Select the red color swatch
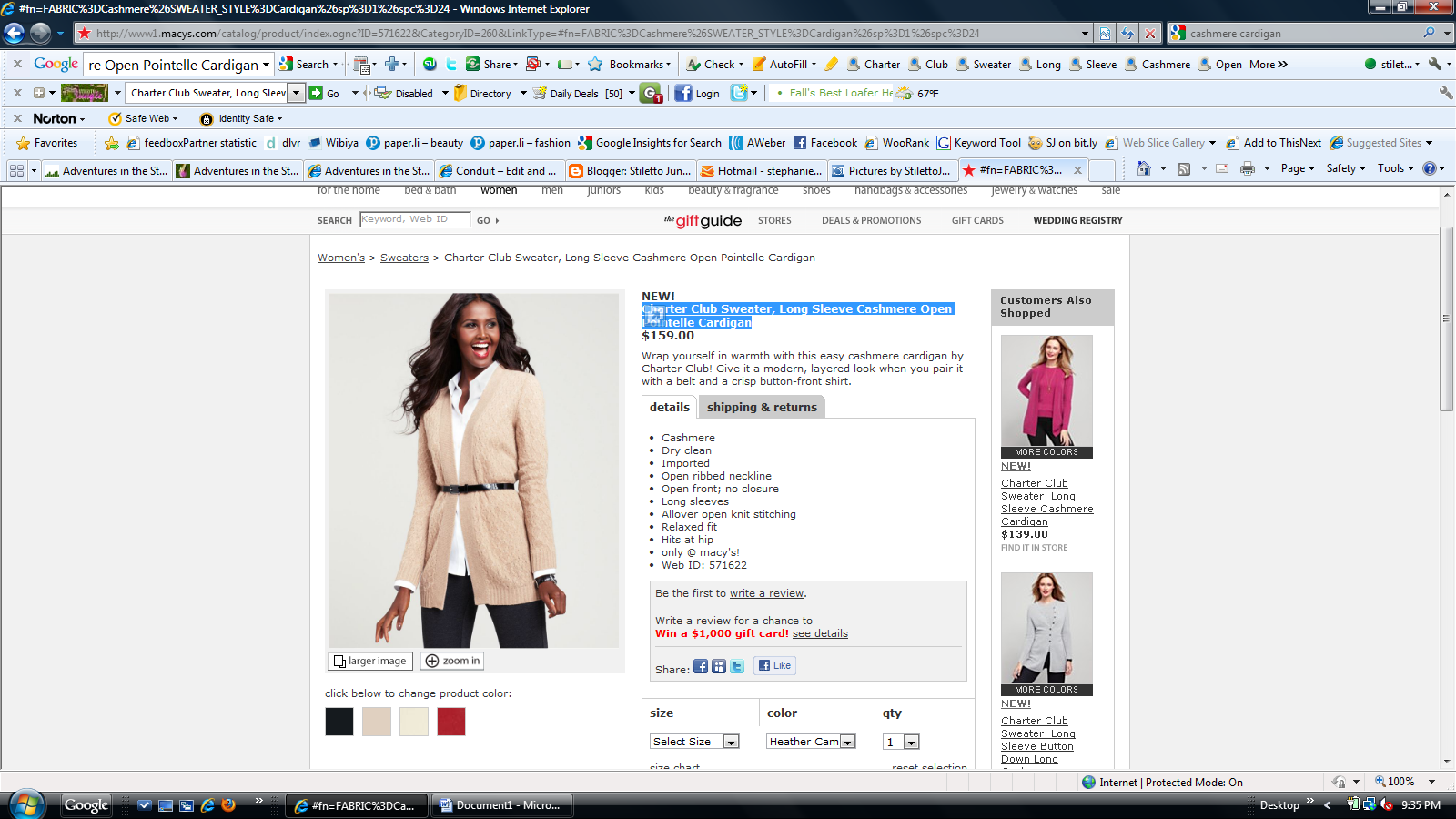The width and height of the screenshot is (1456, 819). coord(450,722)
